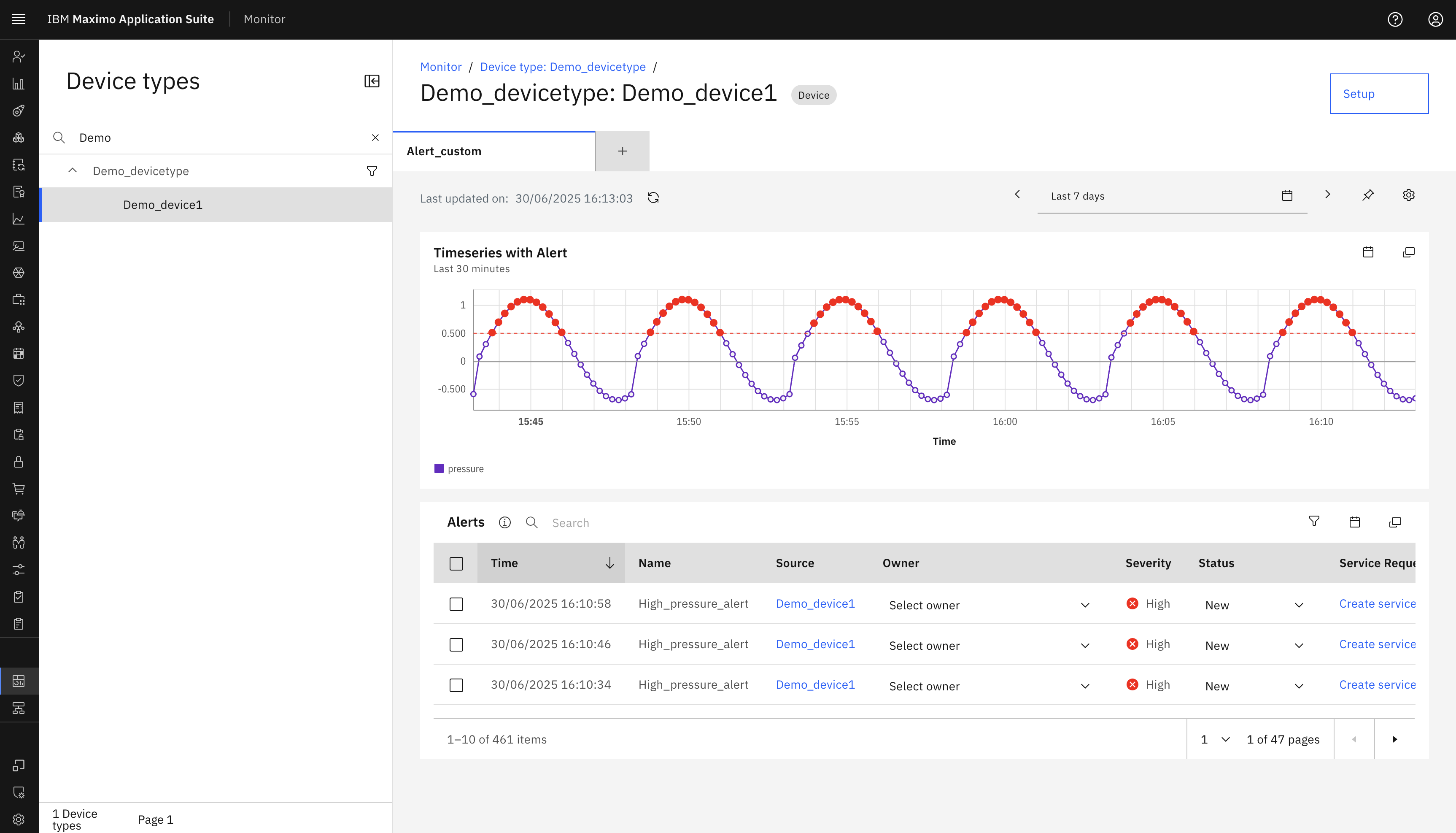Create service request for 16:10:34 alert
This screenshot has height=833, width=1456.
pos(1377,685)
